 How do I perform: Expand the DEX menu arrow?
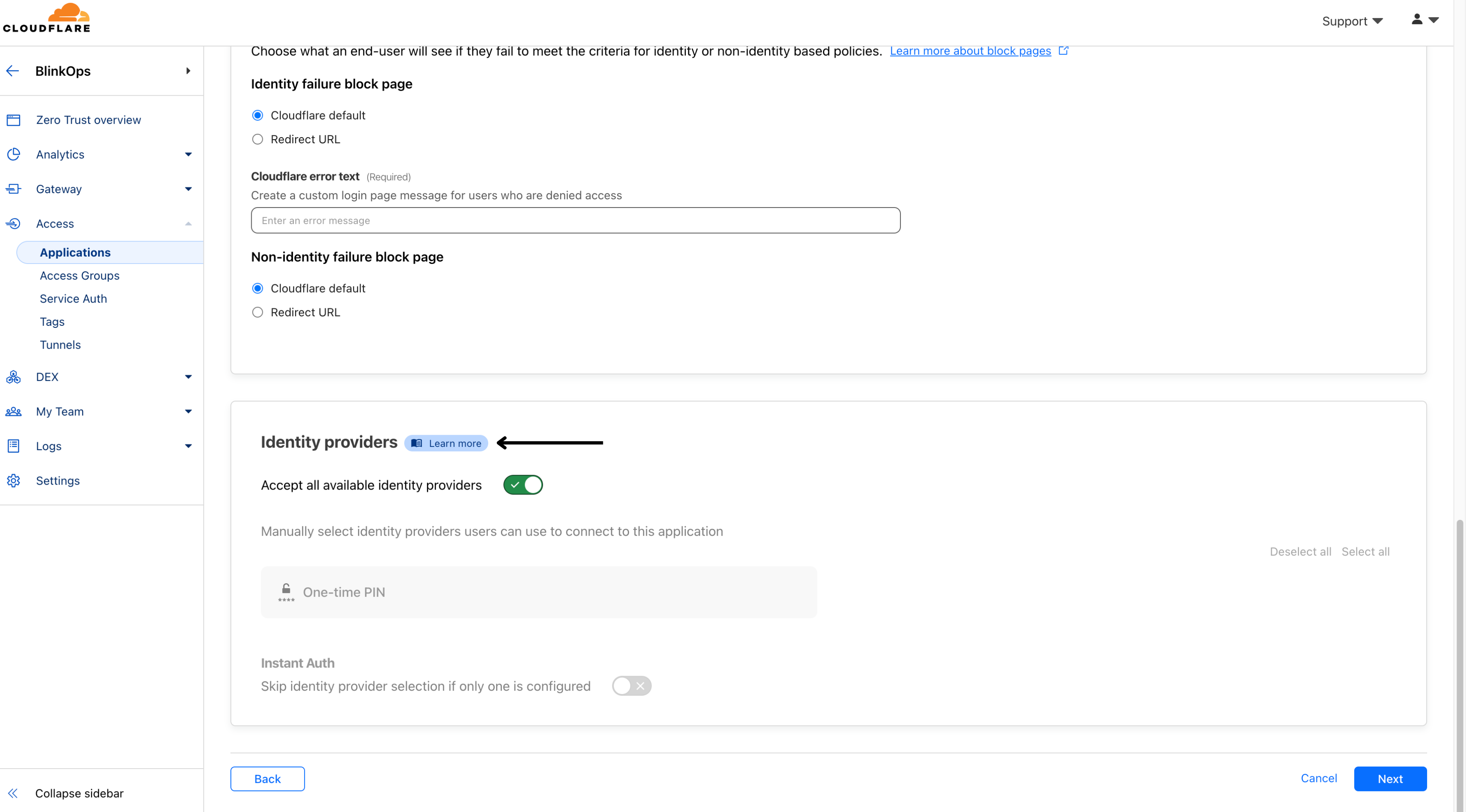[x=188, y=377]
